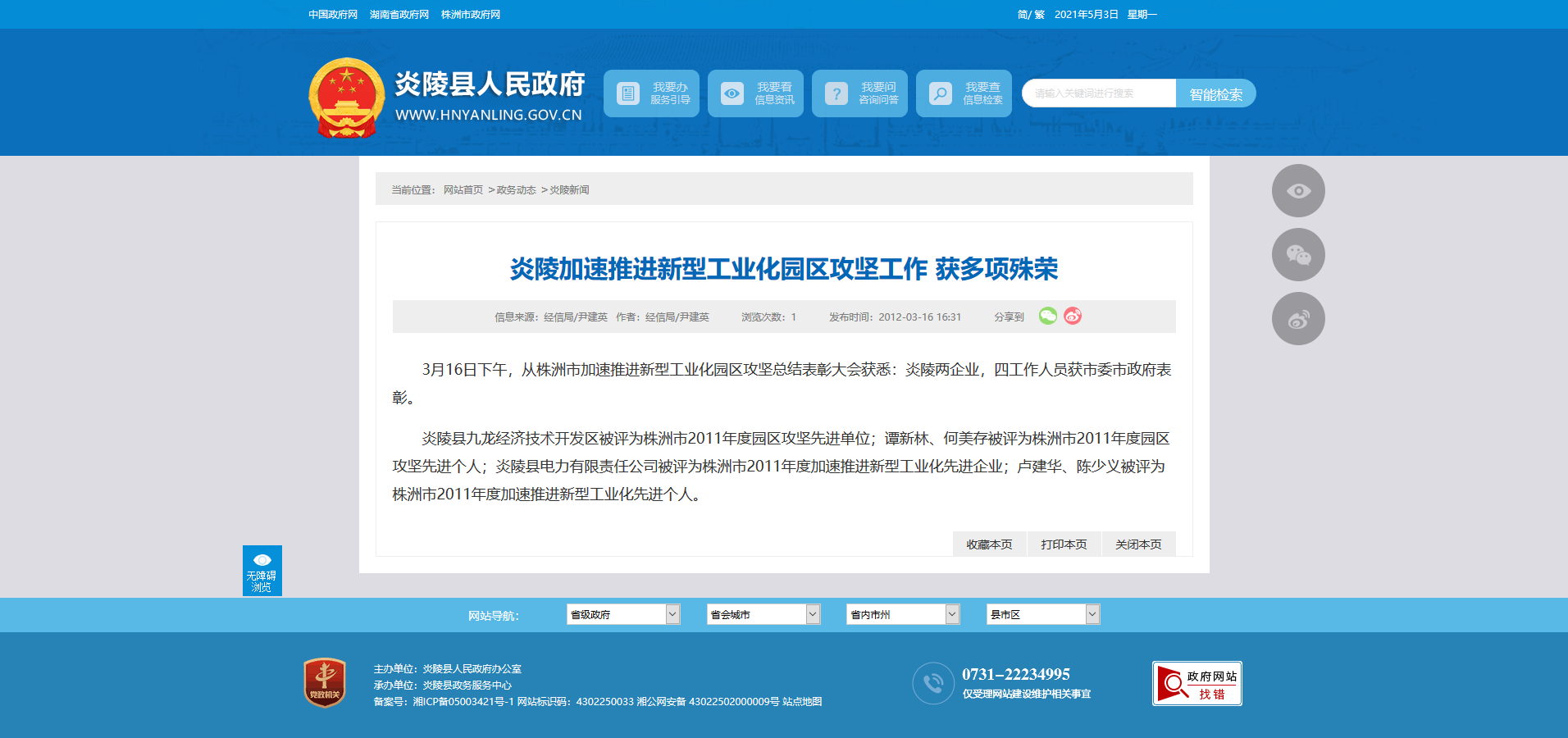Image resolution: width=1568 pixels, height=738 pixels.
Task: Click the 打印本页 button
Action: tap(1064, 544)
